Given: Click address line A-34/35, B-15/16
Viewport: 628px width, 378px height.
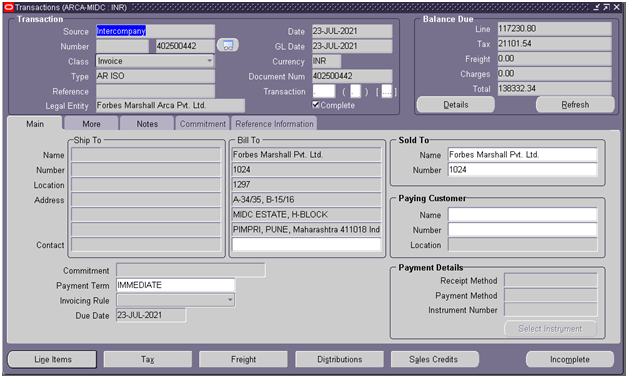Looking at the screenshot, I should (x=306, y=200).
